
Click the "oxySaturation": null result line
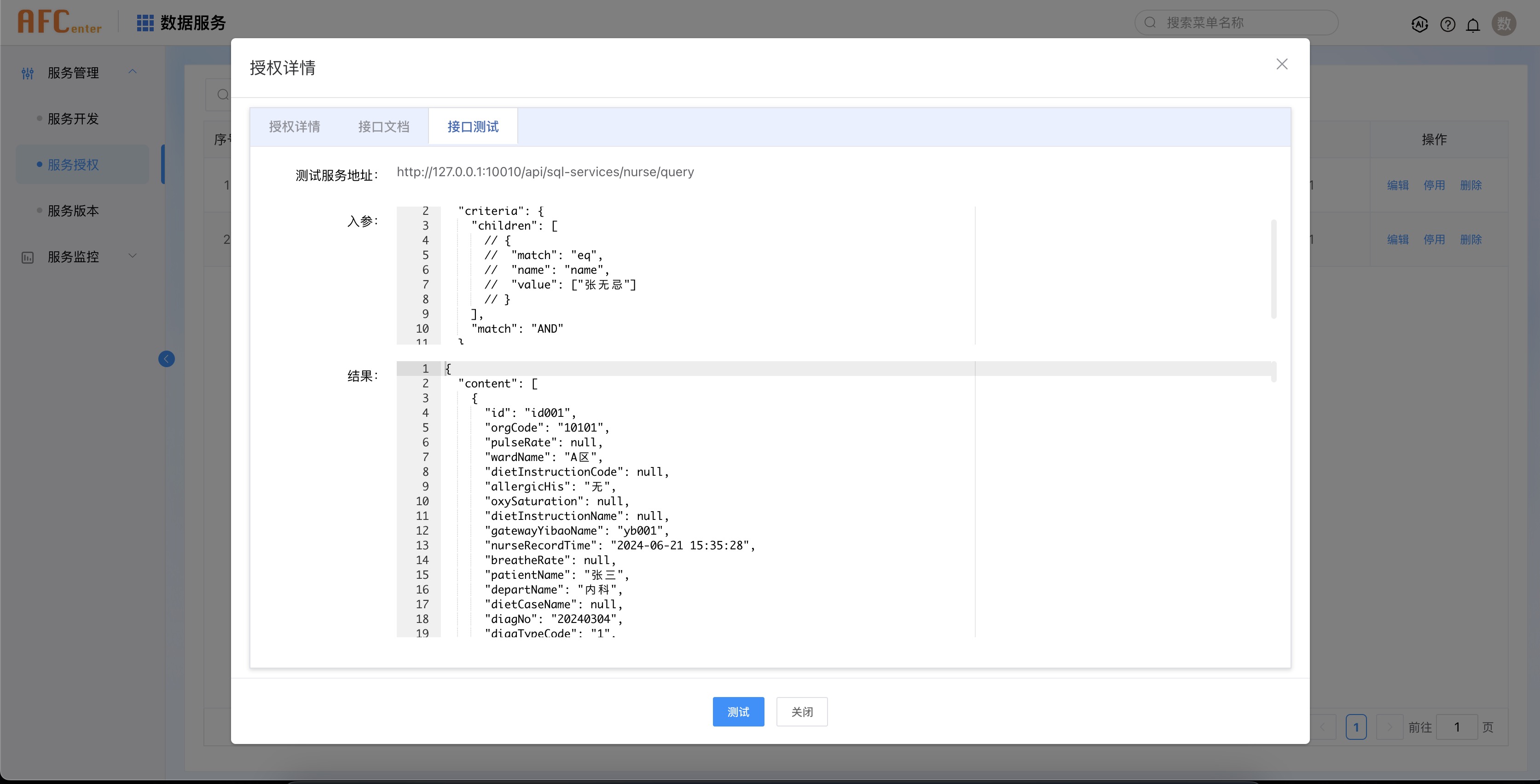556,502
